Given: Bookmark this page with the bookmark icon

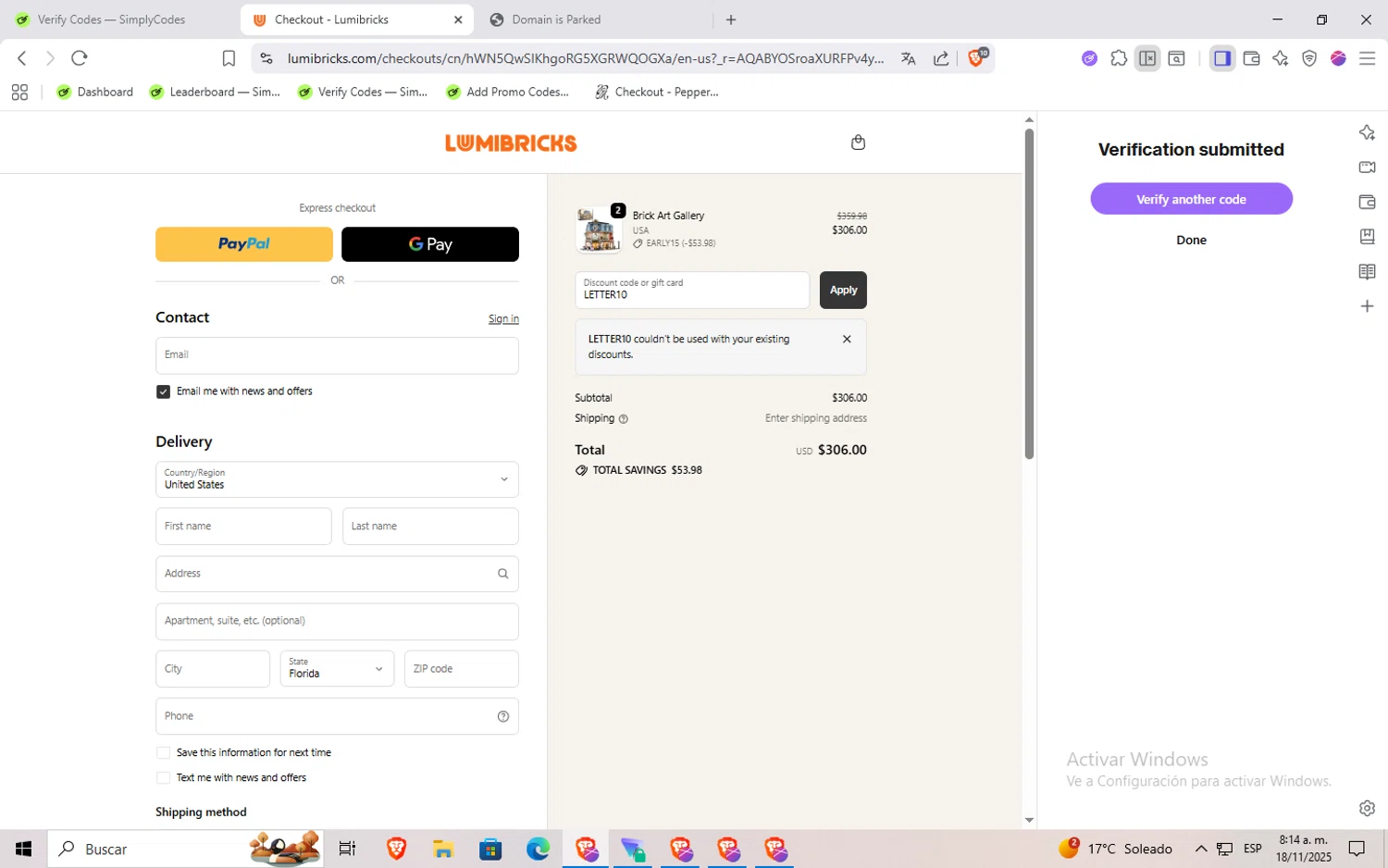Looking at the screenshot, I should [x=229, y=58].
